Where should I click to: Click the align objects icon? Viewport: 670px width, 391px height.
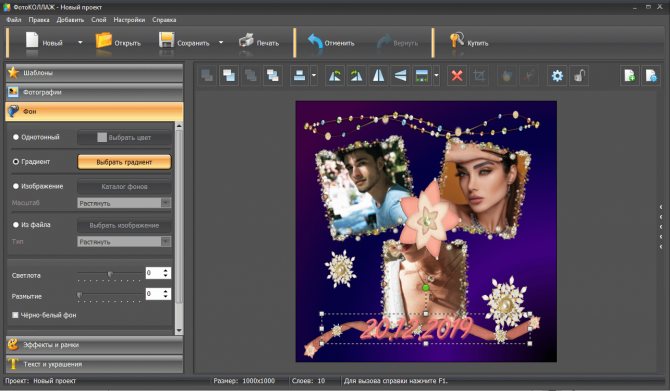pyautogui.click(x=299, y=76)
